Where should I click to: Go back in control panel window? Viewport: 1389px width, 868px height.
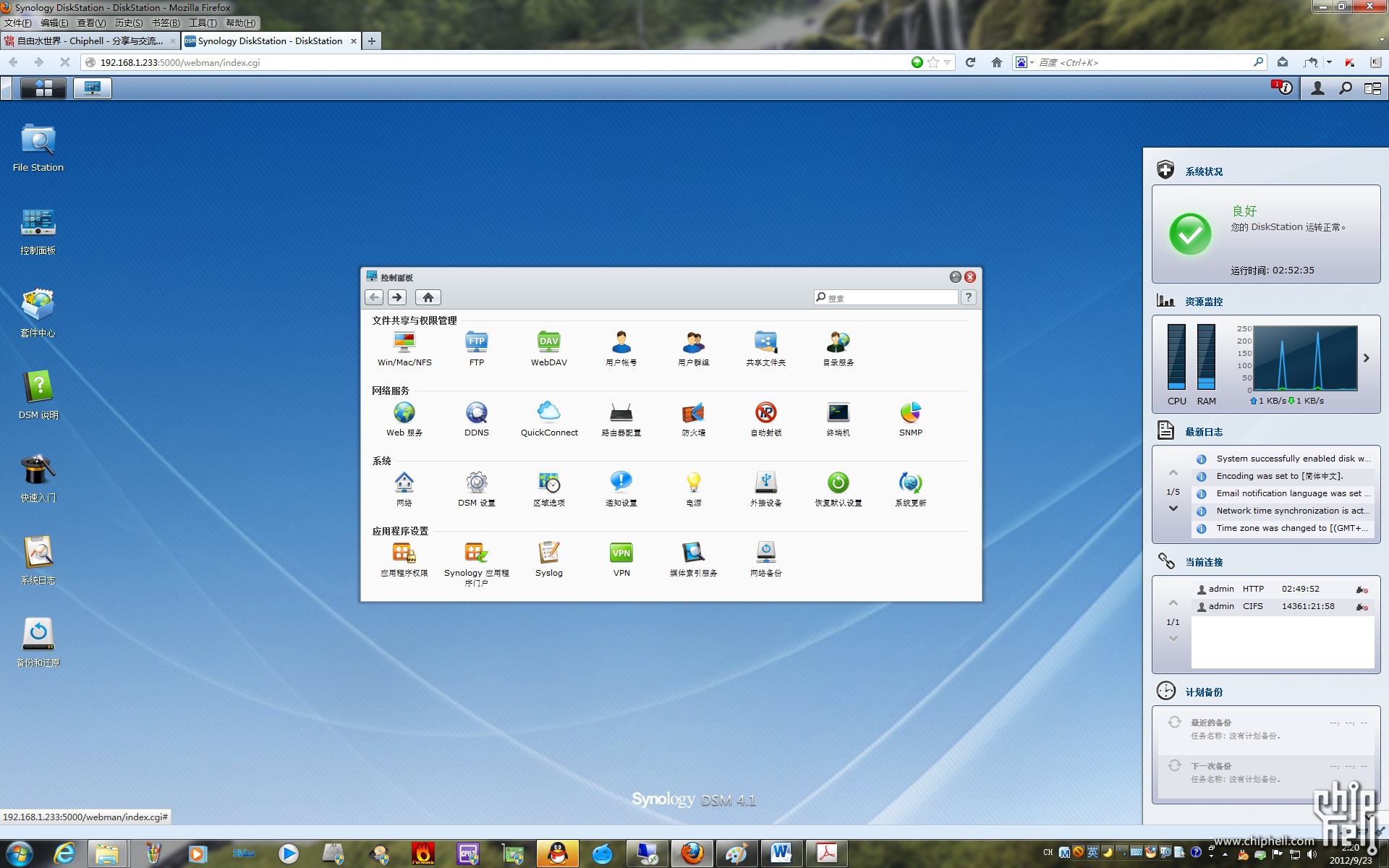(x=374, y=297)
